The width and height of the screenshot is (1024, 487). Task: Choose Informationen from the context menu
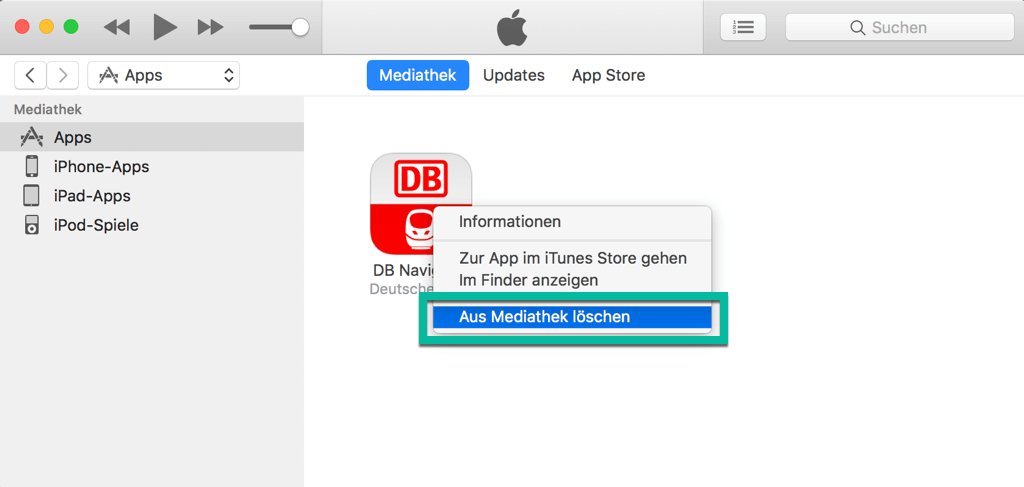point(571,222)
